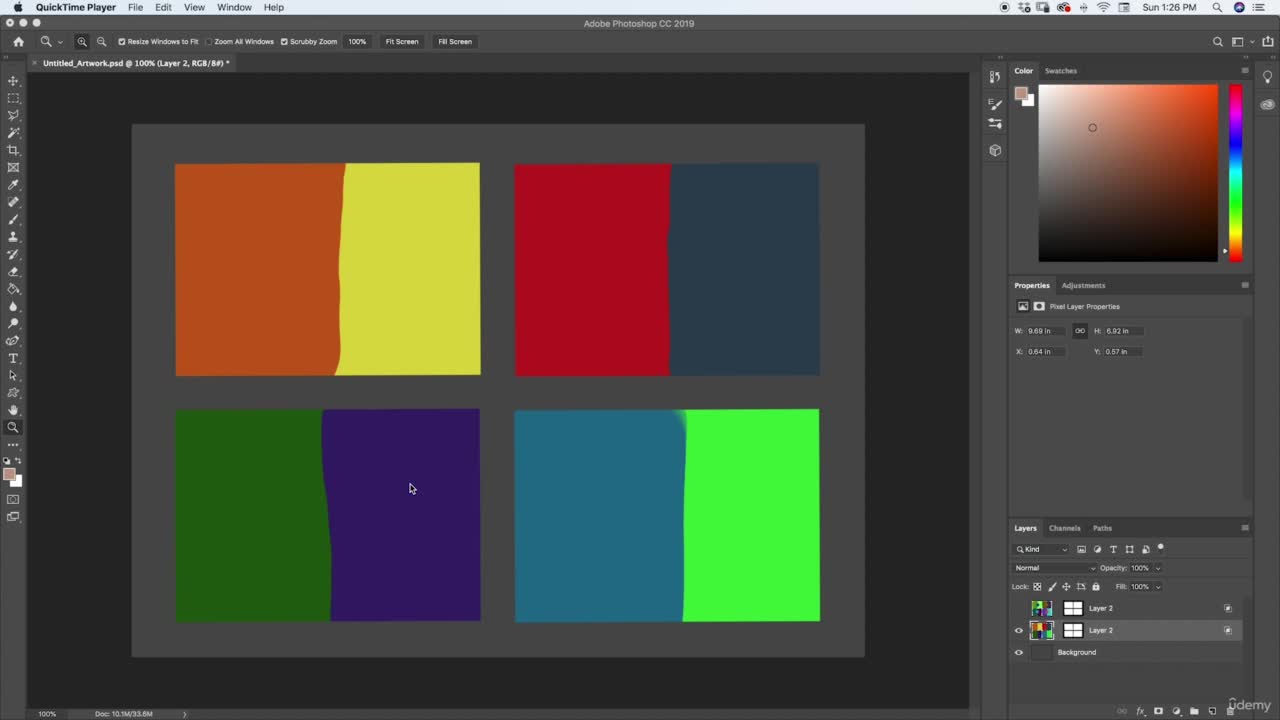This screenshot has height=720, width=1280.
Task: Select the Rectangular Marquee tool
Action: point(13,98)
